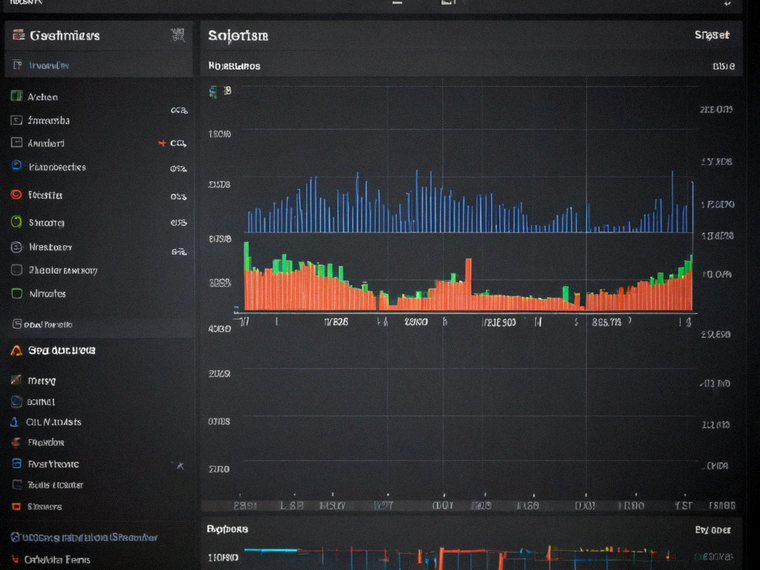Select the blue flask icon in lower sidebar
The image size is (760, 570).
pos(15,422)
